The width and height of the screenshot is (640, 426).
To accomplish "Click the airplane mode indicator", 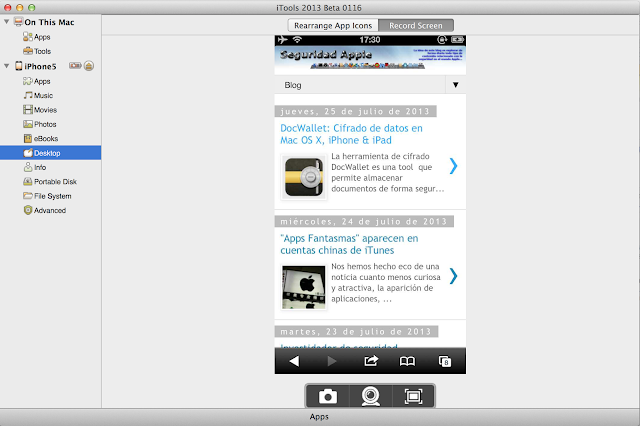I will 282,40.
